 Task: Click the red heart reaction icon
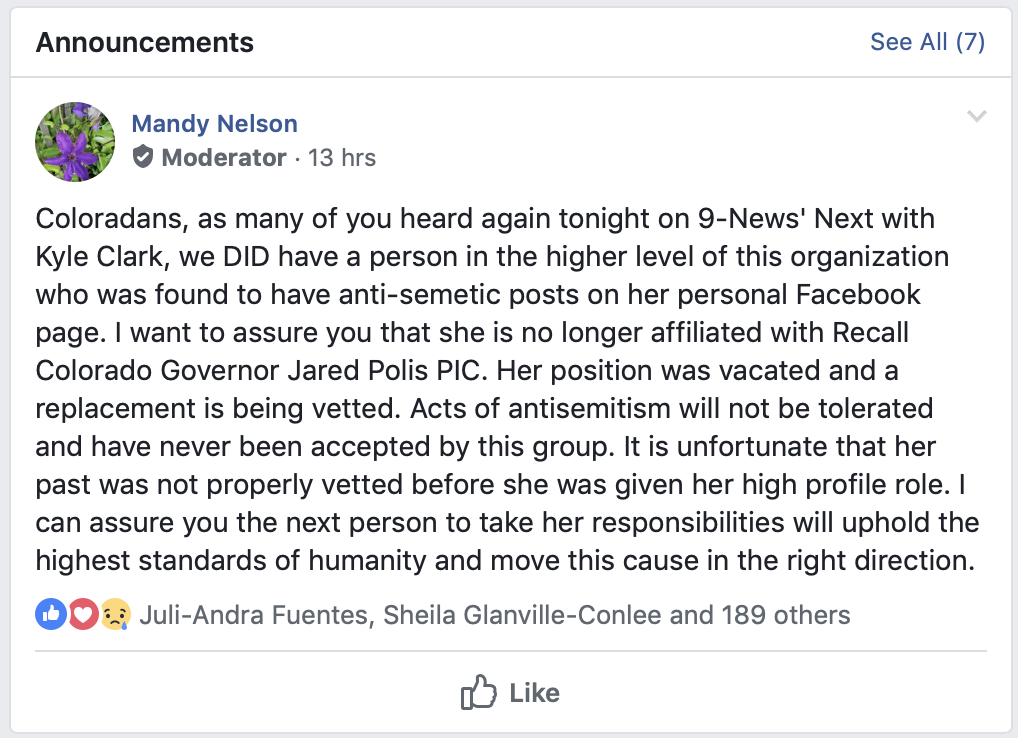click(x=83, y=614)
